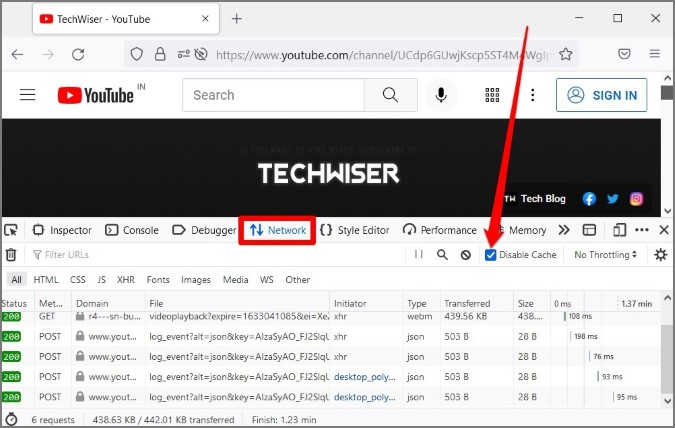Click the YouTube logo
The width and height of the screenshot is (675, 428).
(96, 95)
